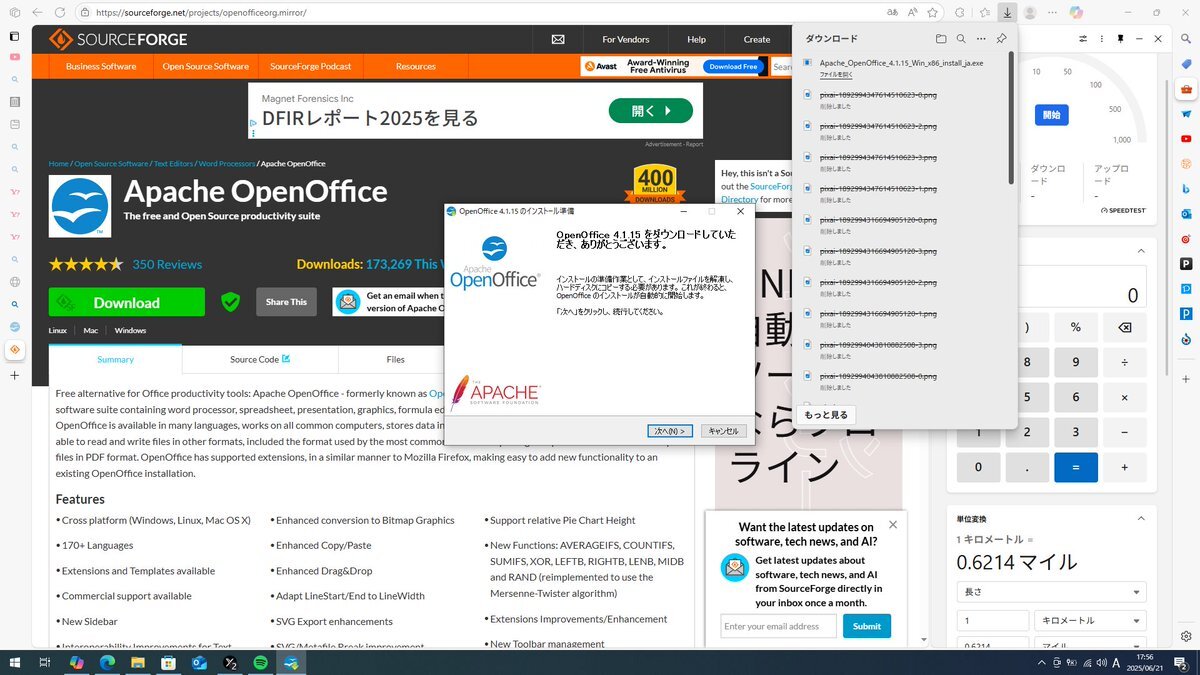This screenshot has width=1200, height=675.
Task: Open the Outlook sidebar icon
Action: [1186, 214]
